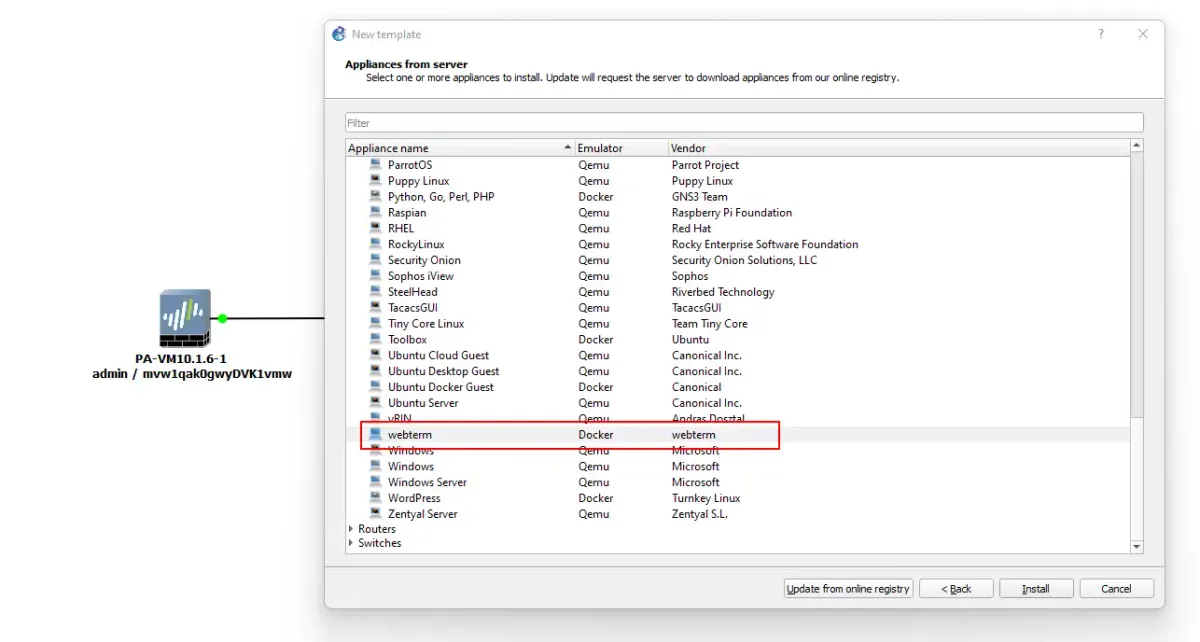Select the Tiny Core Linux icon

click(x=375, y=324)
